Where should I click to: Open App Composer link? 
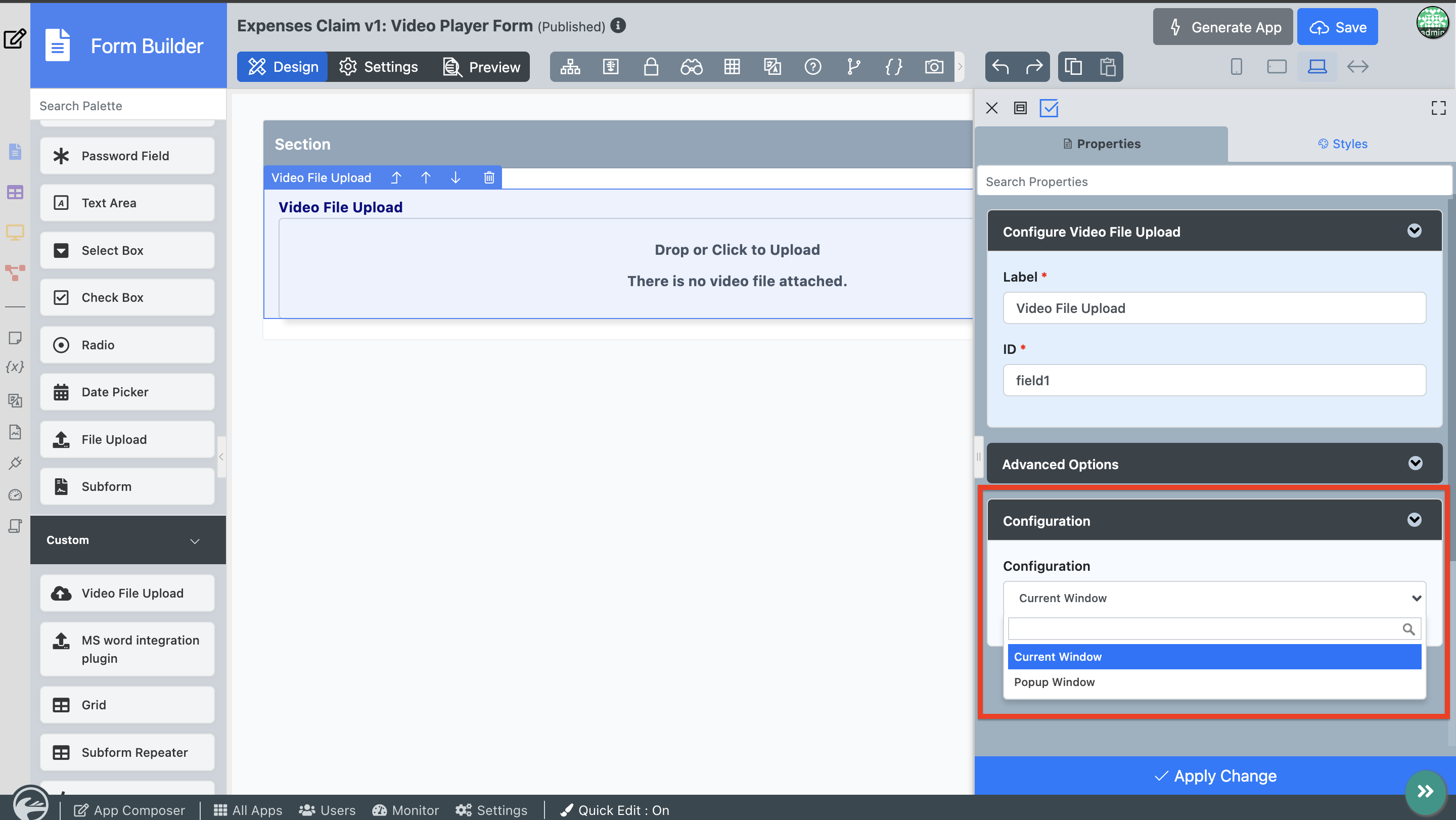coord(129,810)
